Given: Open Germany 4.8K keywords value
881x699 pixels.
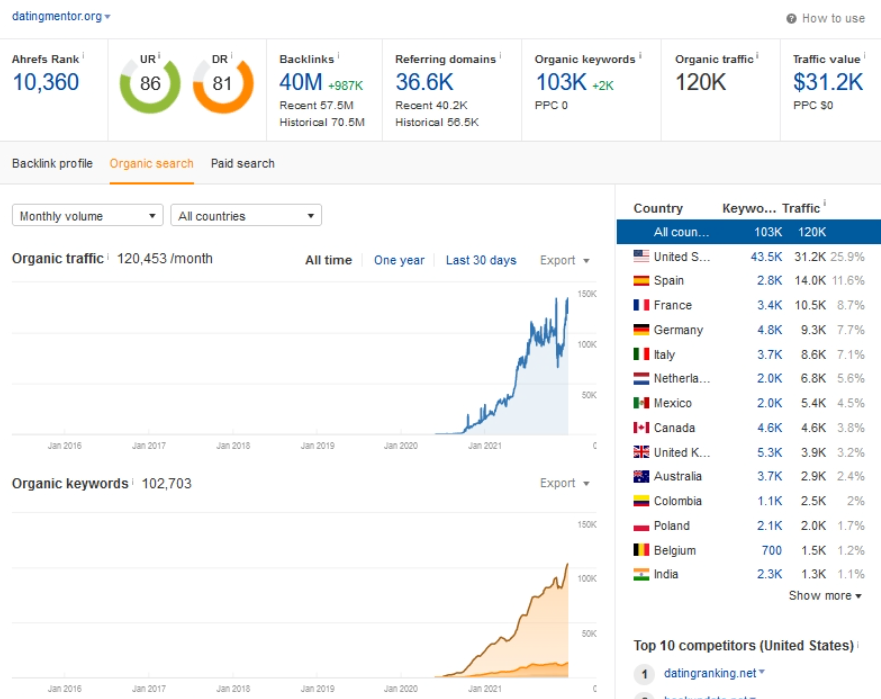Looking at the screenshot, I should pyautogui.click(x=769, y=330).
